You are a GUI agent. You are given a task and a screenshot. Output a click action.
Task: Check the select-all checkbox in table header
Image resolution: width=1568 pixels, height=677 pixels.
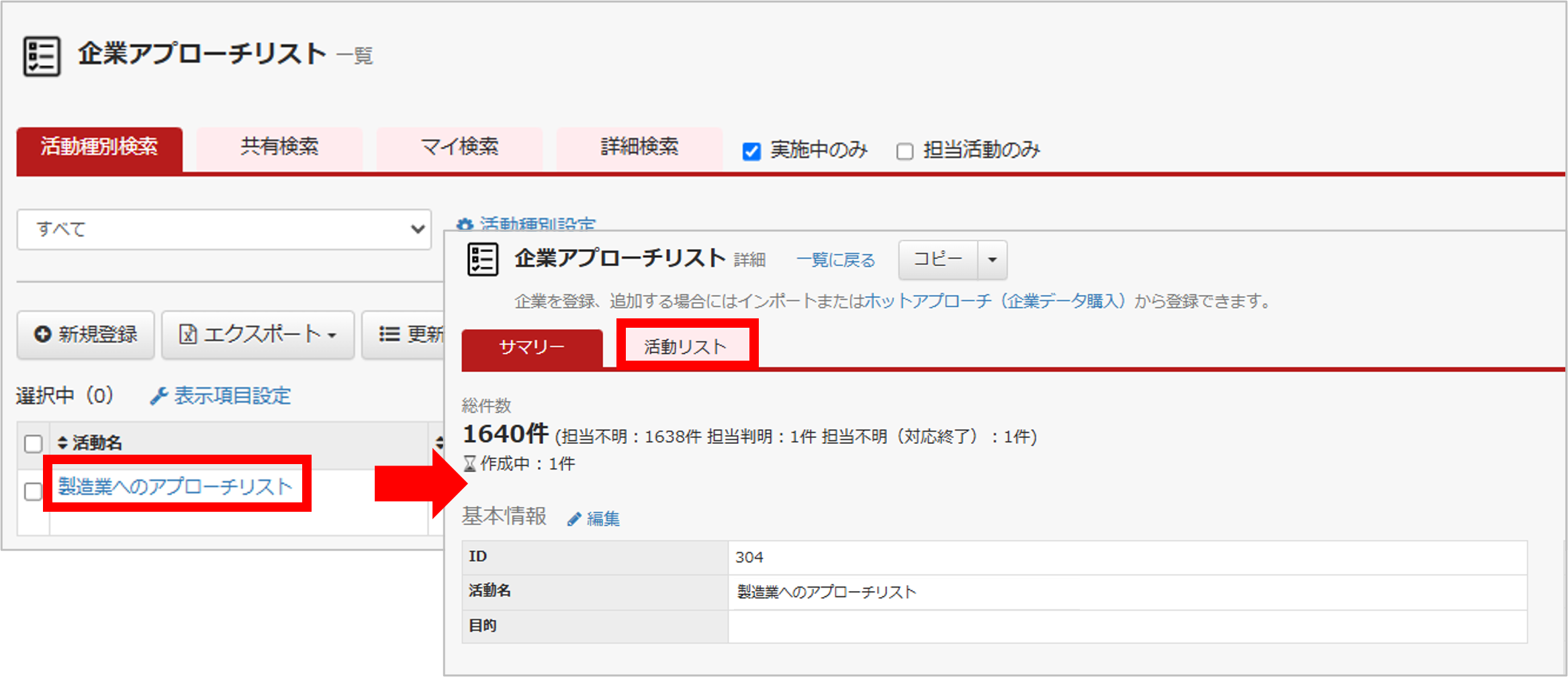(x=33, y=443)
